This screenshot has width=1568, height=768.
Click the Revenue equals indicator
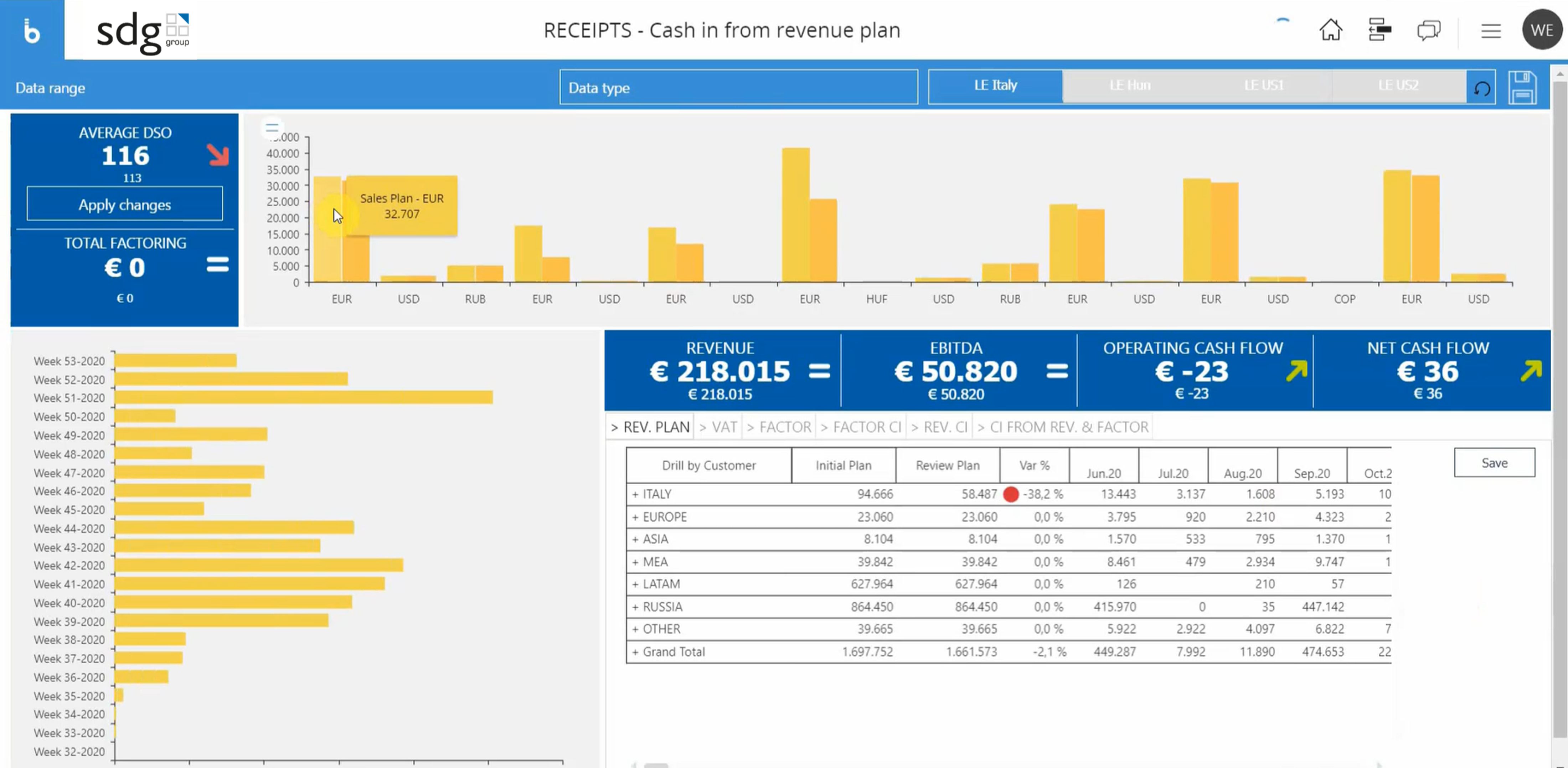click(819, 371)
